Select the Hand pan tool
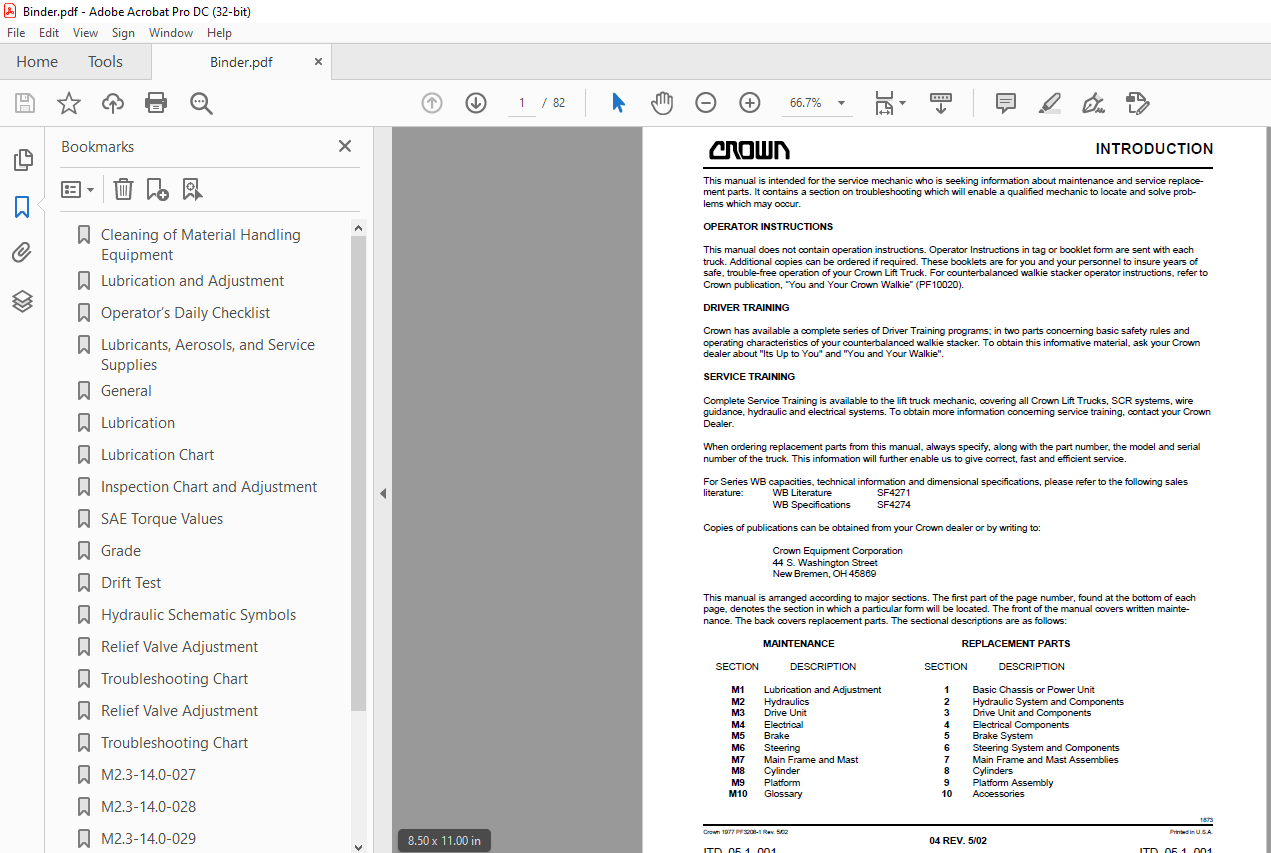This screenshot has width=1271, height=853. coord(662,103)
